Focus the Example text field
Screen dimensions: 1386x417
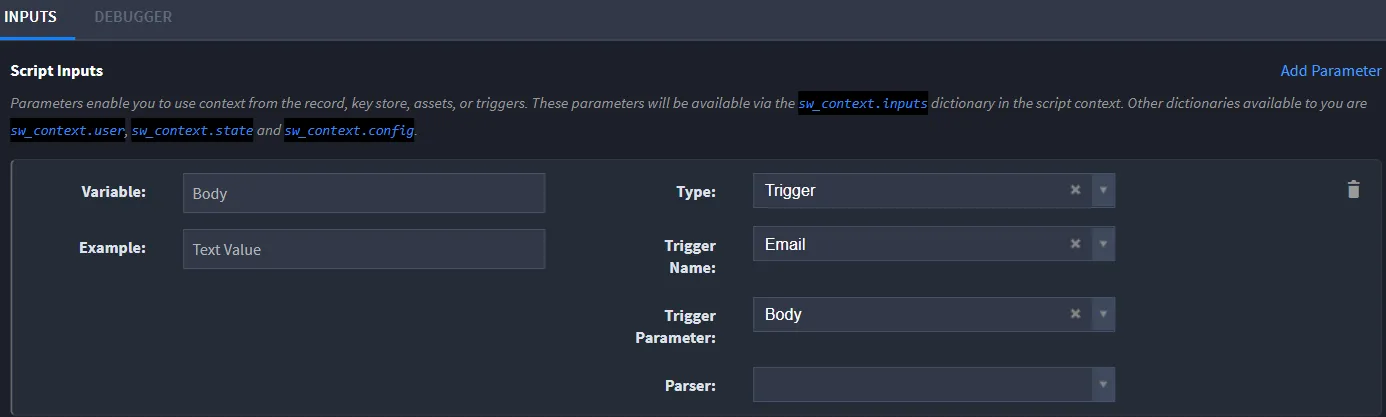[364, 249]
